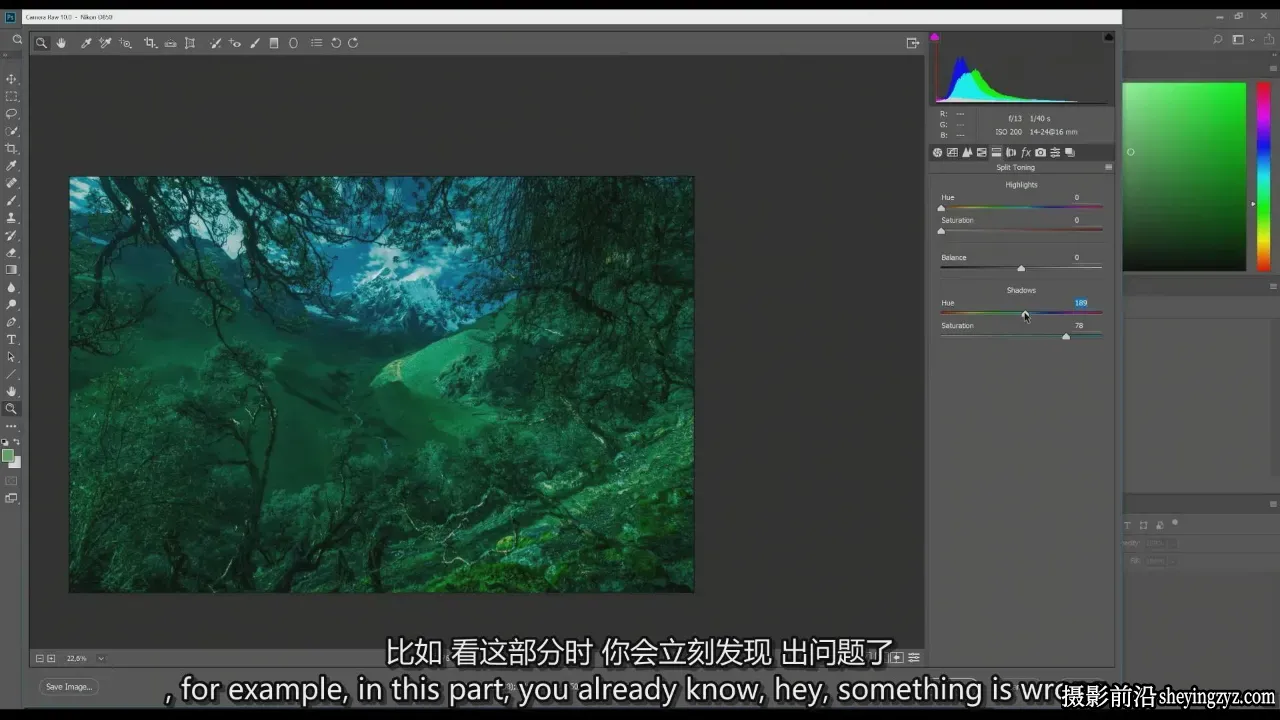Toggle full screen mode icon

pyautogui.click(x=912, y=43)
